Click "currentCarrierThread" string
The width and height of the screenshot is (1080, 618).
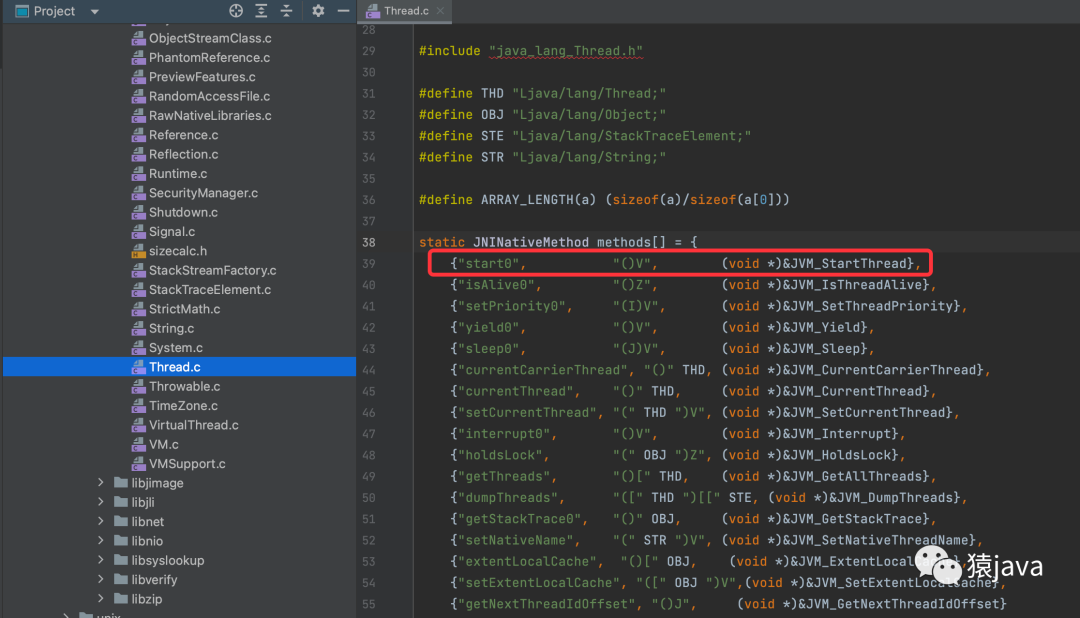point(542,371)
